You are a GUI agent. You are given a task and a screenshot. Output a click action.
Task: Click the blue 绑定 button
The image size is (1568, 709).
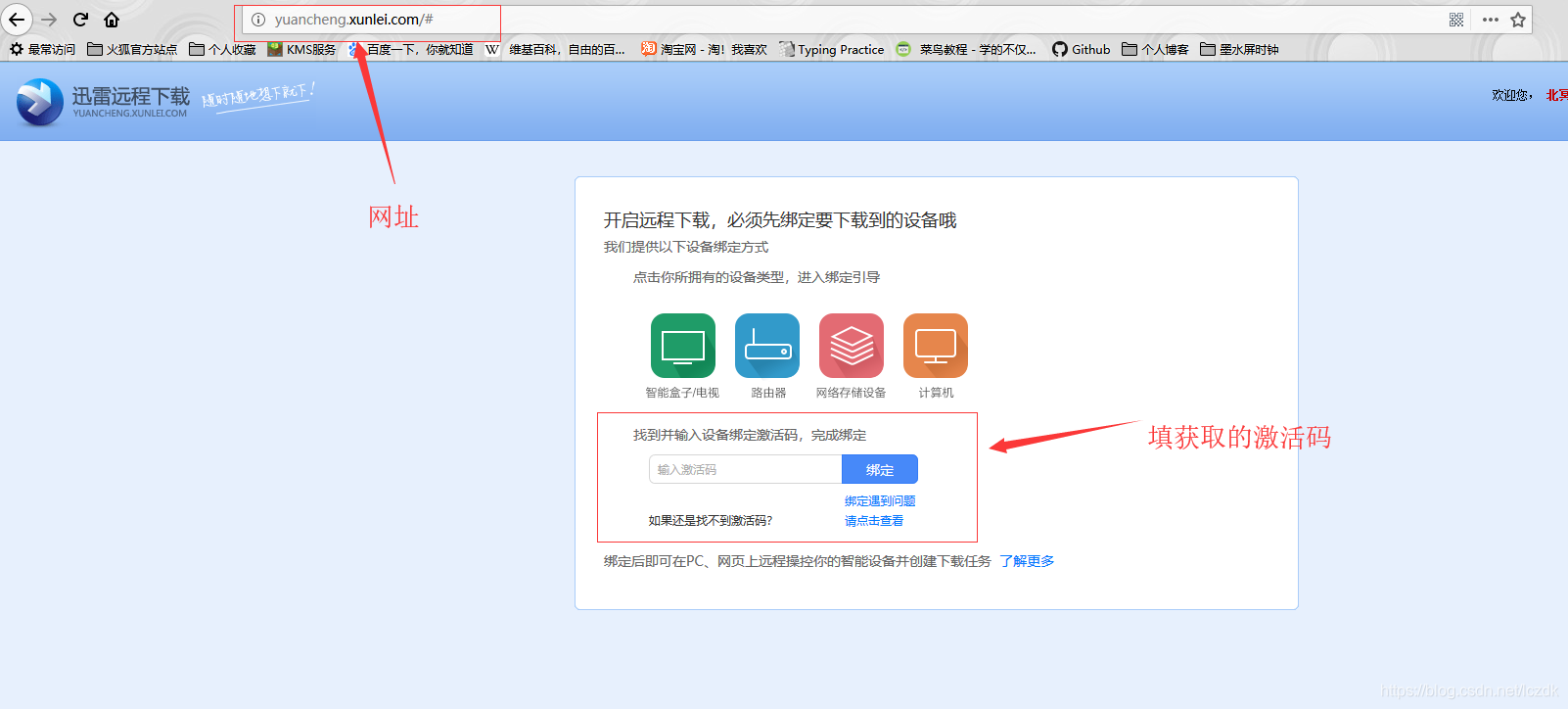pos(880,469)
